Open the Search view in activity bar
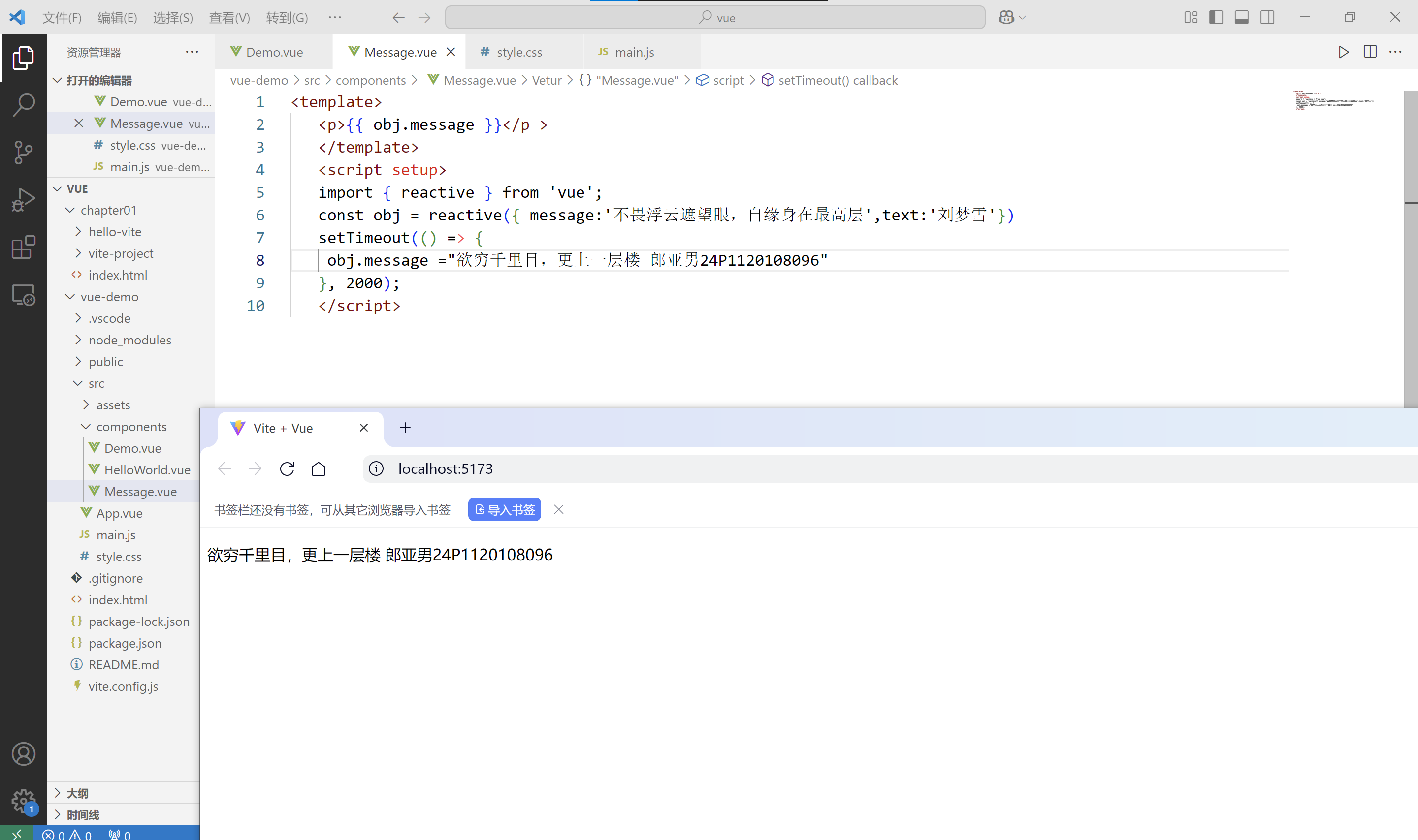Image resolution: width=1418 pixels, height=840 pixels. pyautogui.click(x=23, y=105)
